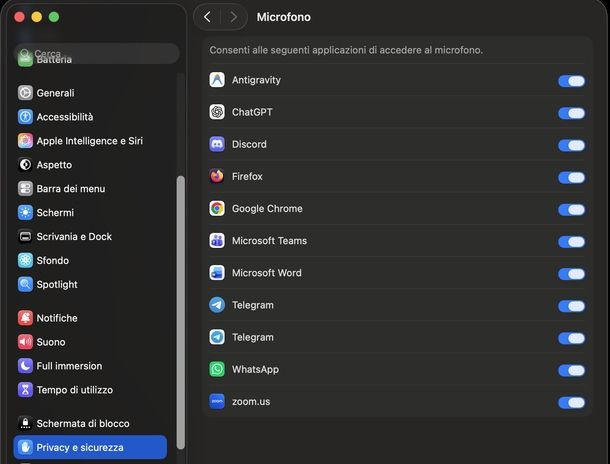Viewport: 610px width, 464px height.
Task: Click the Microsoft Teams app icon
Action: coord(217,241)
